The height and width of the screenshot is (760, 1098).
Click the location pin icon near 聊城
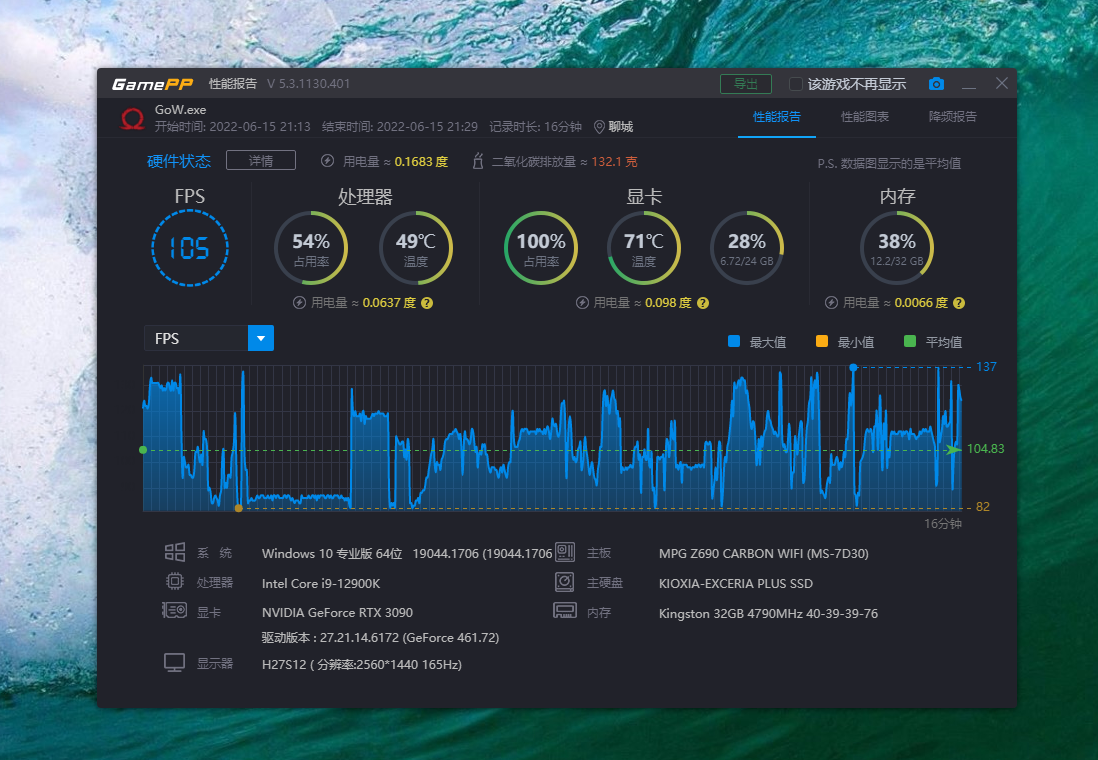coord(599,127)
